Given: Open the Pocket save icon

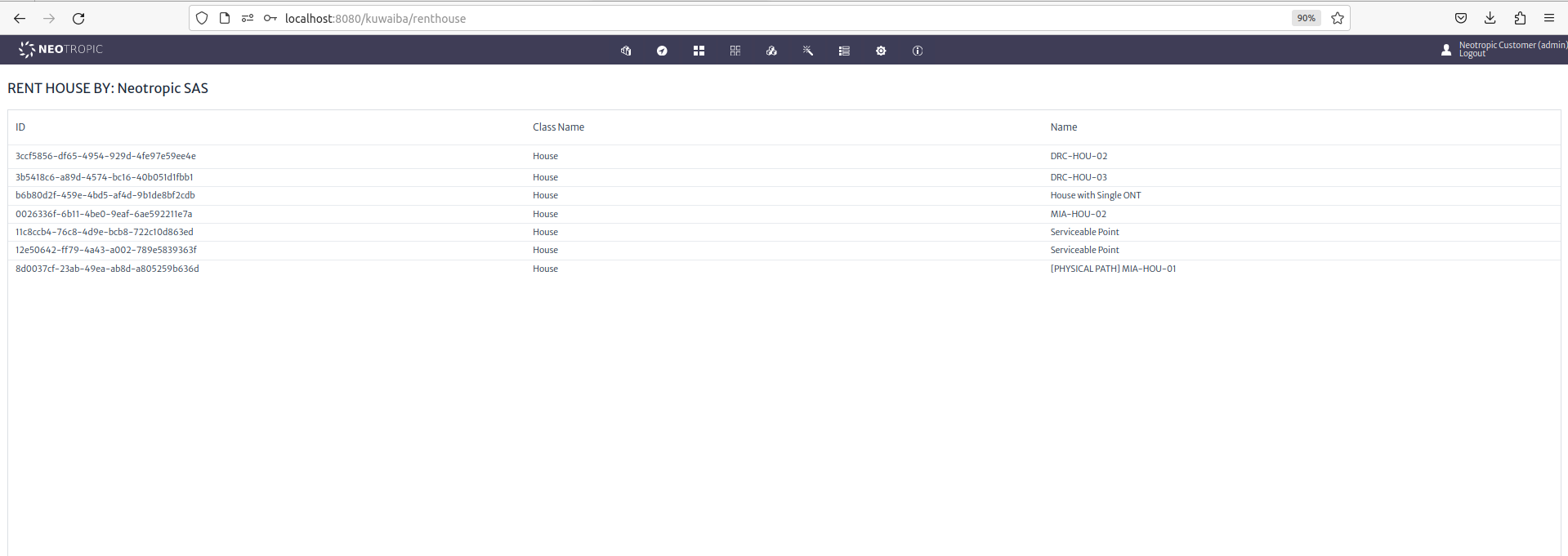Looking at the screenshot, I should coord(1461,18).
